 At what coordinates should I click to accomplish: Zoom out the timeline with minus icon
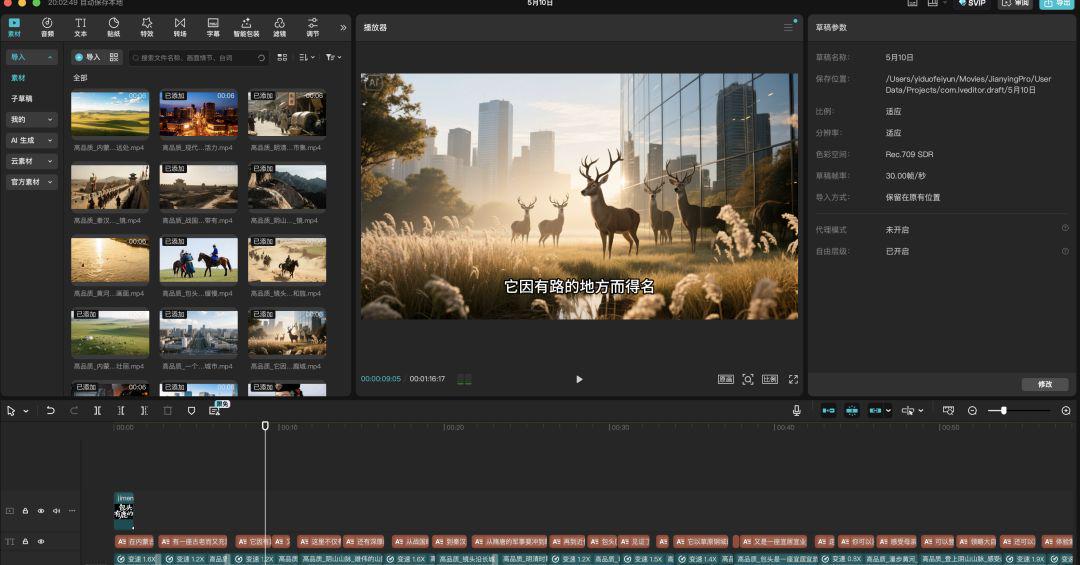[x=972, y=411]
